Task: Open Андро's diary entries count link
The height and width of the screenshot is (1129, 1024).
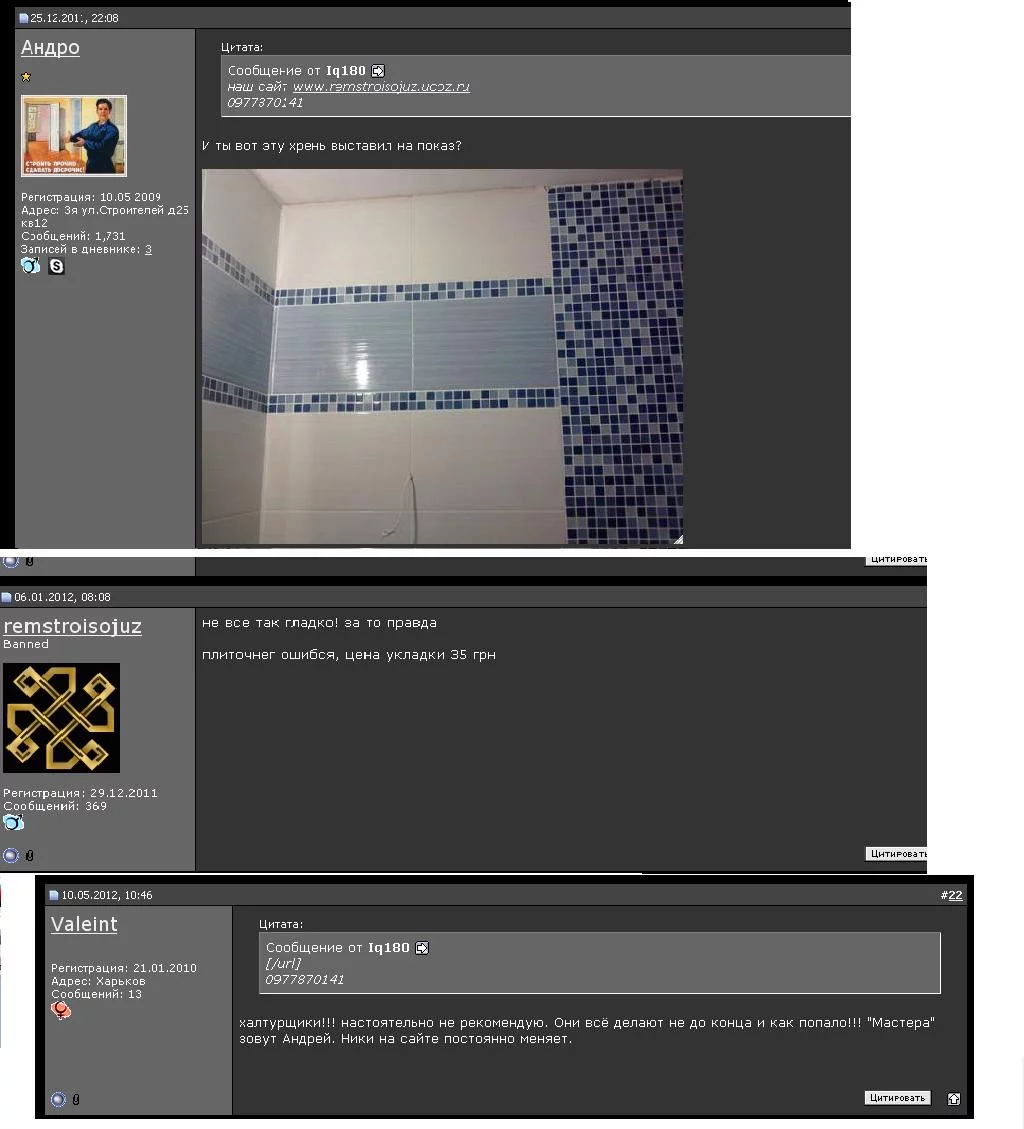Action: [x=148, y=250]
